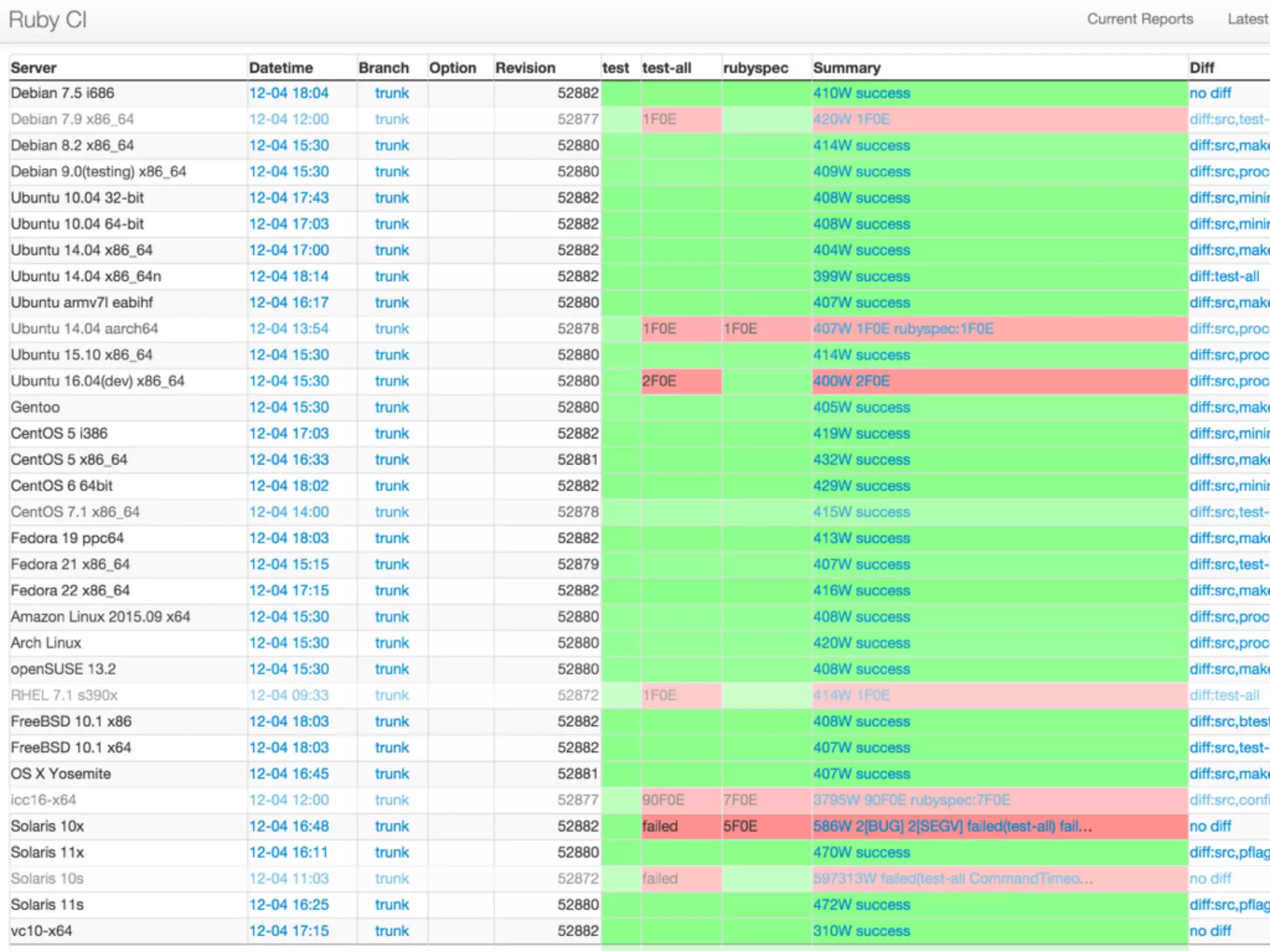Click trunk branch link for Gentoo
The width and height of the screenshot is (1270, 952).
click(x=391, y=407)
